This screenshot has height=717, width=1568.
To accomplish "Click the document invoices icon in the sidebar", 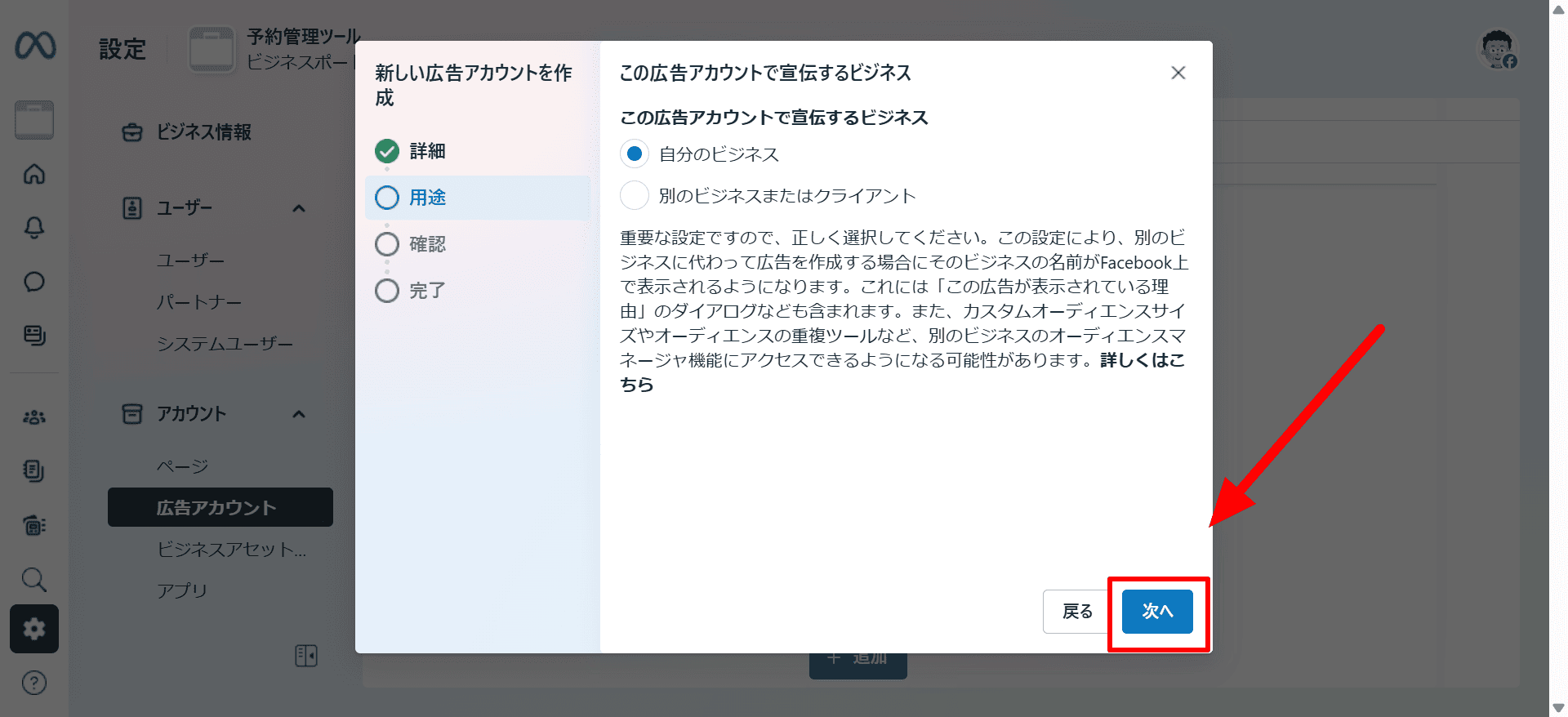I will click(x=34, y=471).
